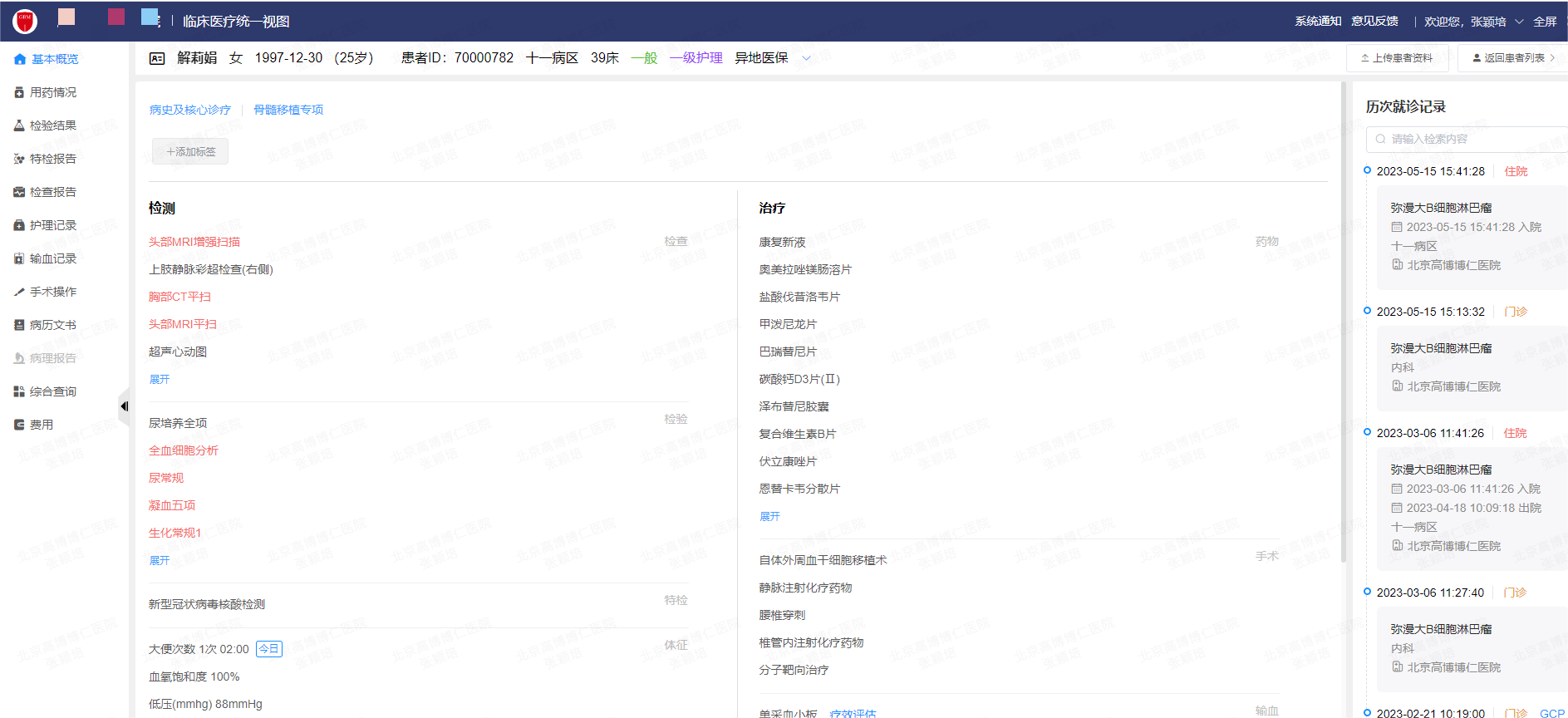The height and width of the screenshot is (718, 1568).
Task: Select visit record 2023-05-15 15:13:32
Action: [1430, 312]
